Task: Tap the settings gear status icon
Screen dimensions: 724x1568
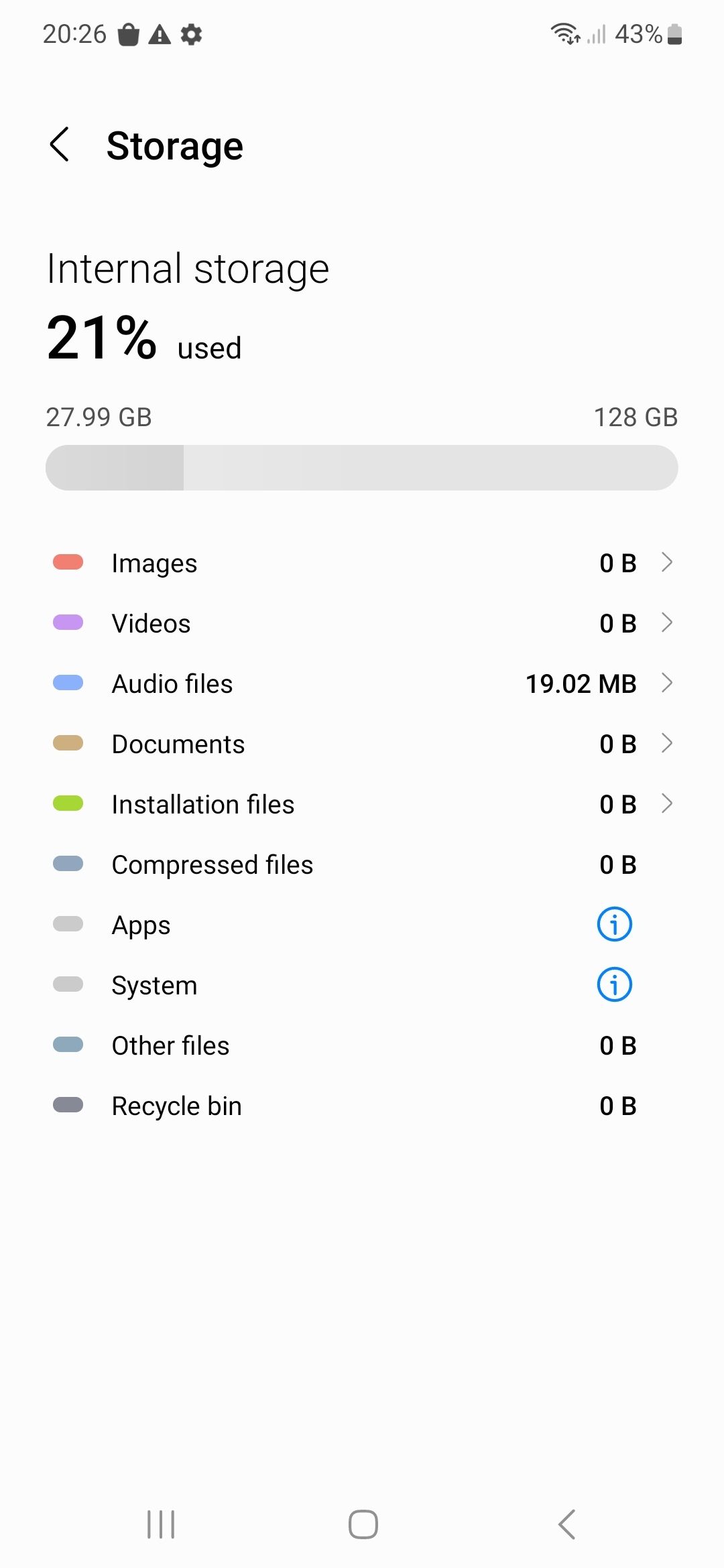Action: (x=192, y=34)
